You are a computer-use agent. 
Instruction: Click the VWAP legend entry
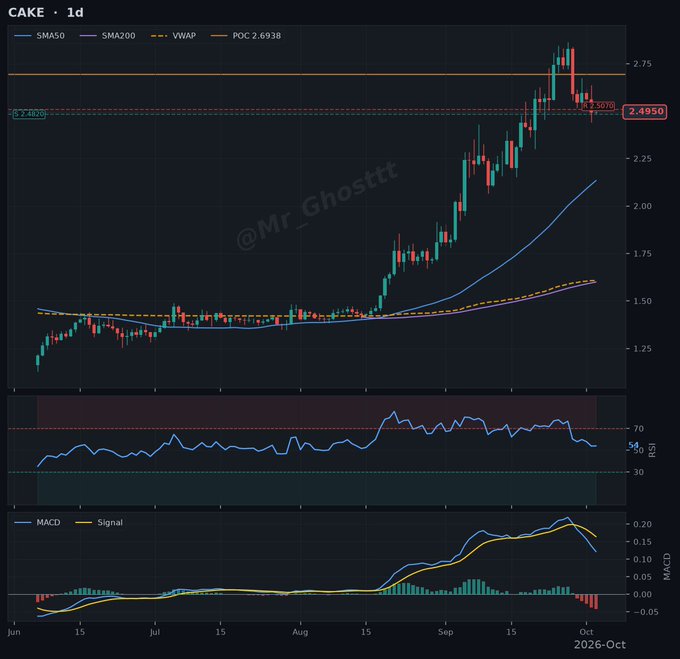tap(173, 36)
